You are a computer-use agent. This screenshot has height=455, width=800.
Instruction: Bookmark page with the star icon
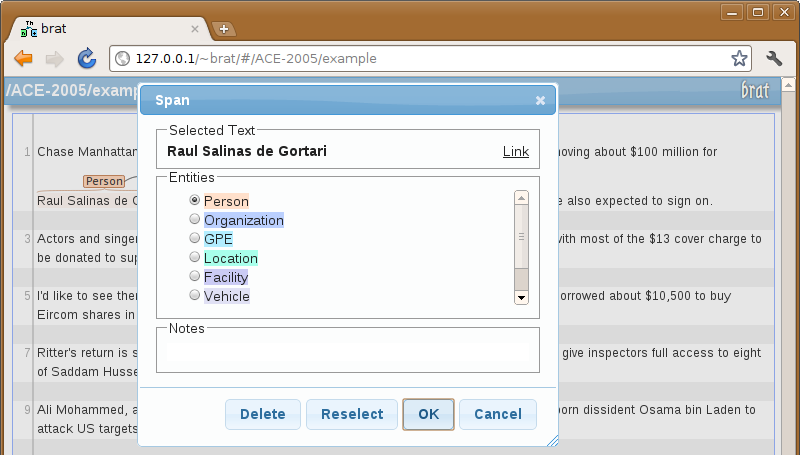pos(739,58)
